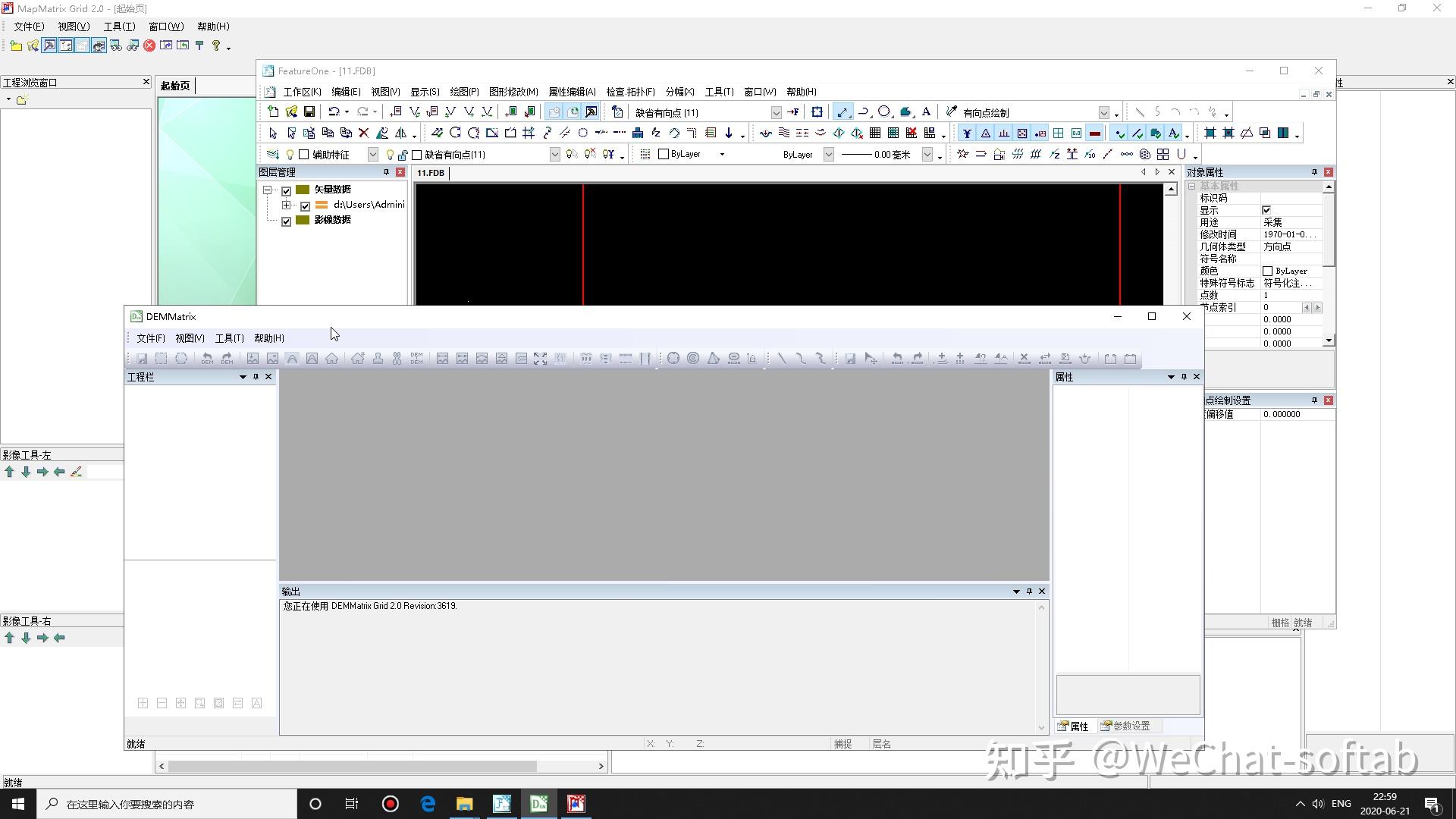This screenshot has width=1456, height=819.
Task: Click the Save icon in FeatureOne toolbar
Action: (309, 112)
